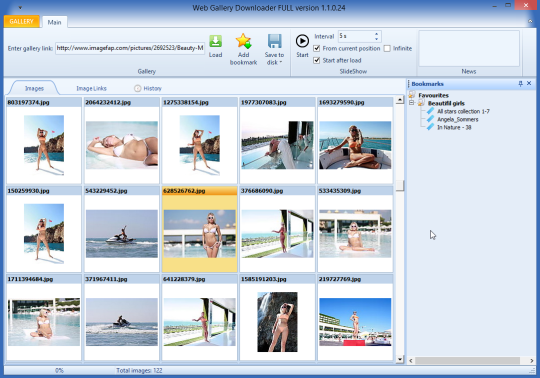Select thumbnail 1585191203.jpg
Image resolution: width=540 pixels, height=378 pixels.
point(277,318)
